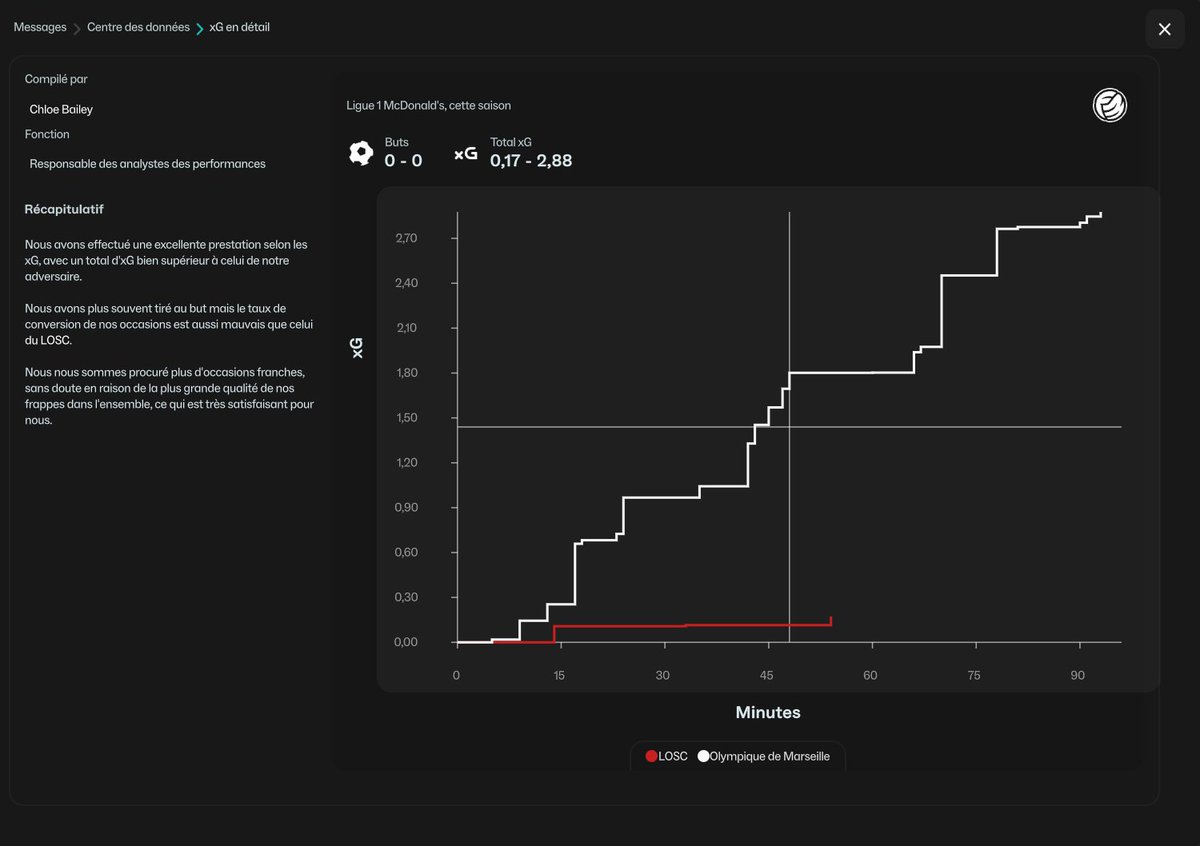Click the league logo icon above the chart
The image size is (1200, 846).
click(x=1110, y=105)
